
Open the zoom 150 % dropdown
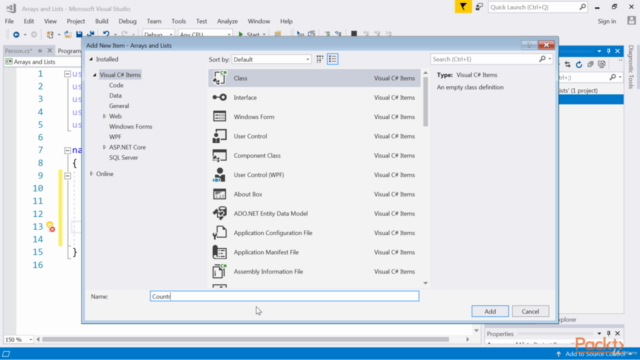click(x=30, y=340)
